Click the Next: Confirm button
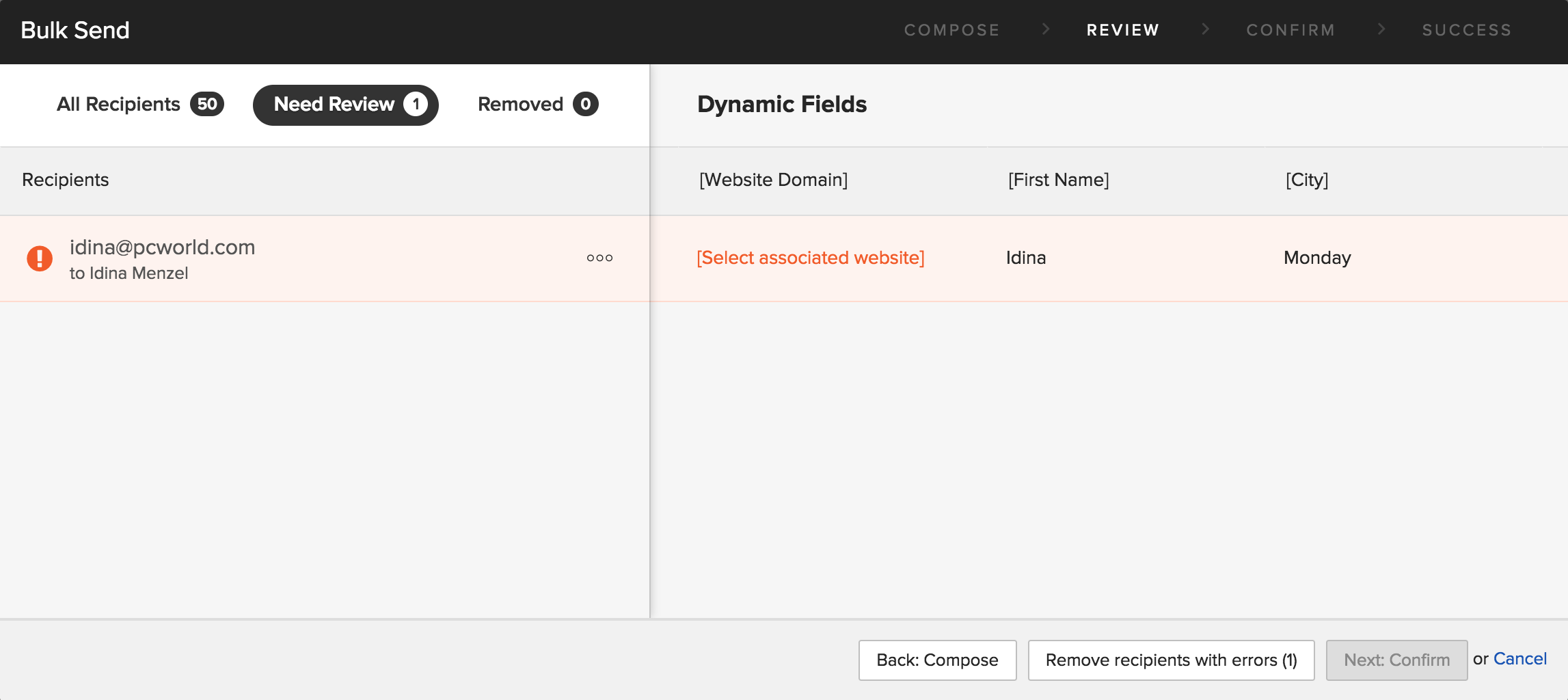 1397,660
